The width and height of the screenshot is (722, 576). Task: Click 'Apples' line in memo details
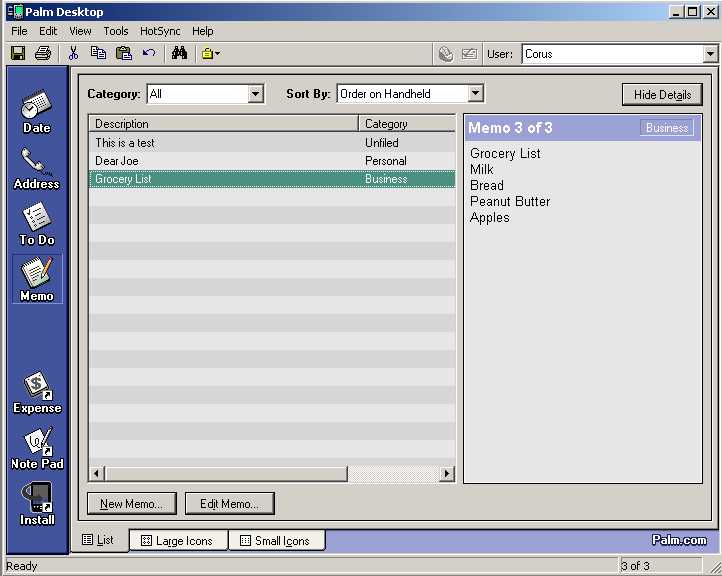coord(489,217)
